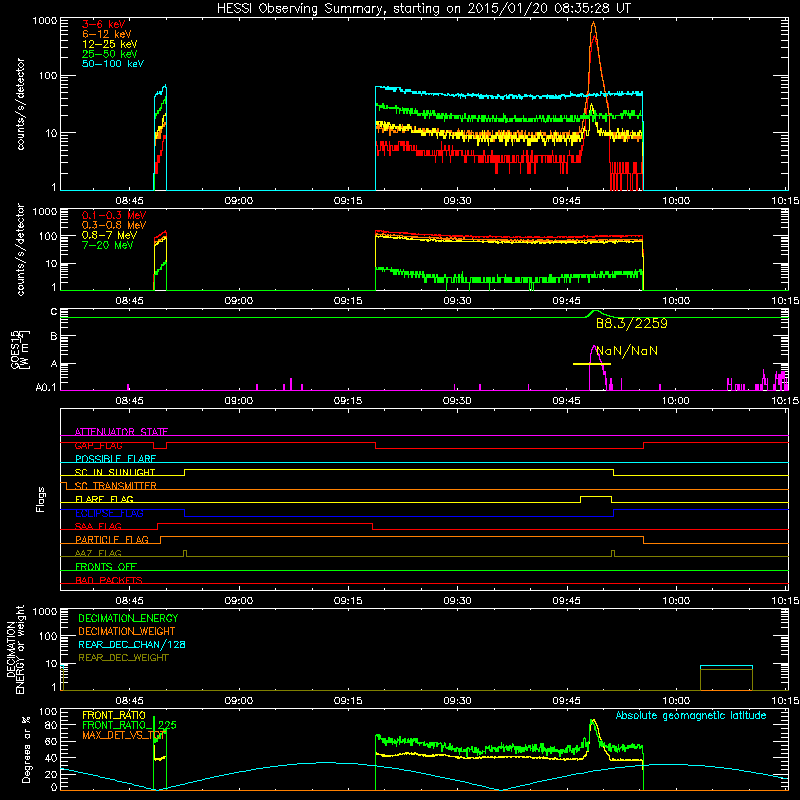Select the ATTENUATOR_STATE flag label
800x800 pixels.
(x=121, y=432)
